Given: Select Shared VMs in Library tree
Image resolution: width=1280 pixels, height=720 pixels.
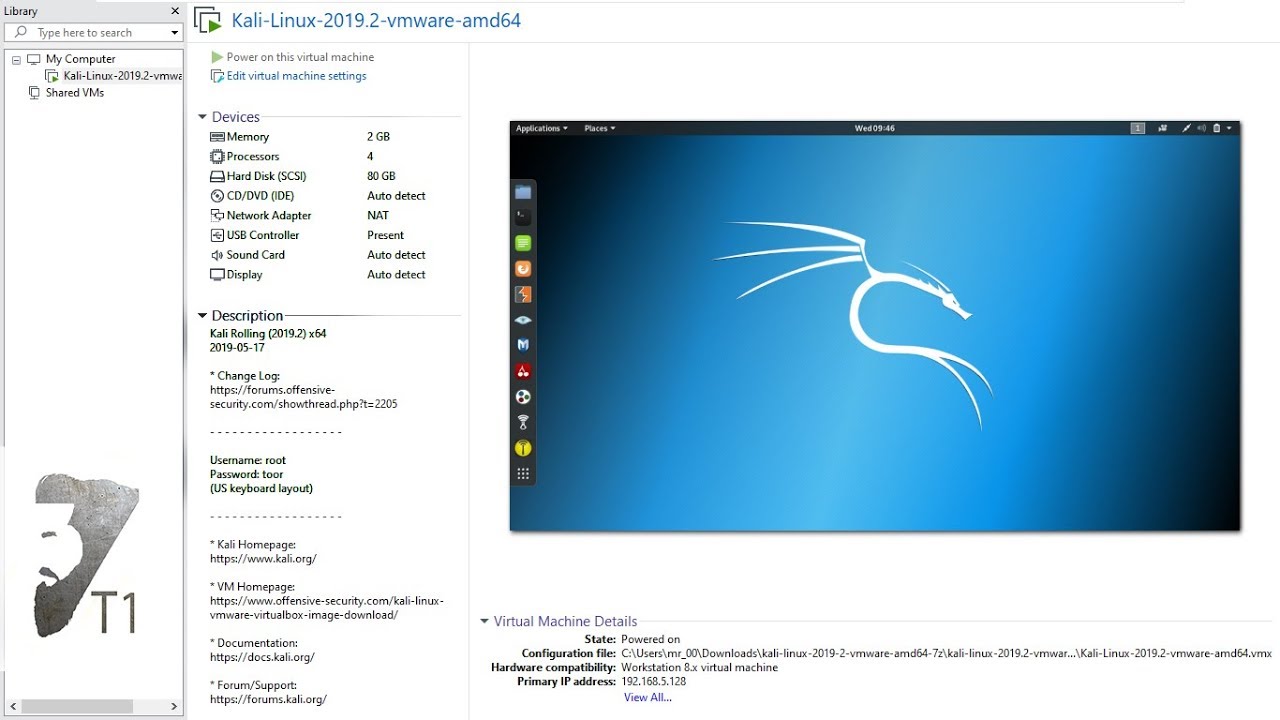Looking at the screenshot, I should tap(75, 93).
